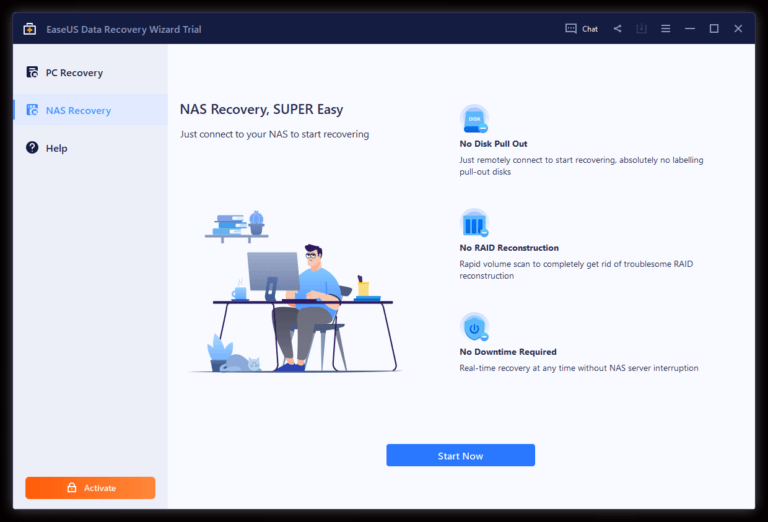Click the lock icon on Activate
The height and width of the screenshot is (522, 768).
pyautogui.click(x=72, y=487)
